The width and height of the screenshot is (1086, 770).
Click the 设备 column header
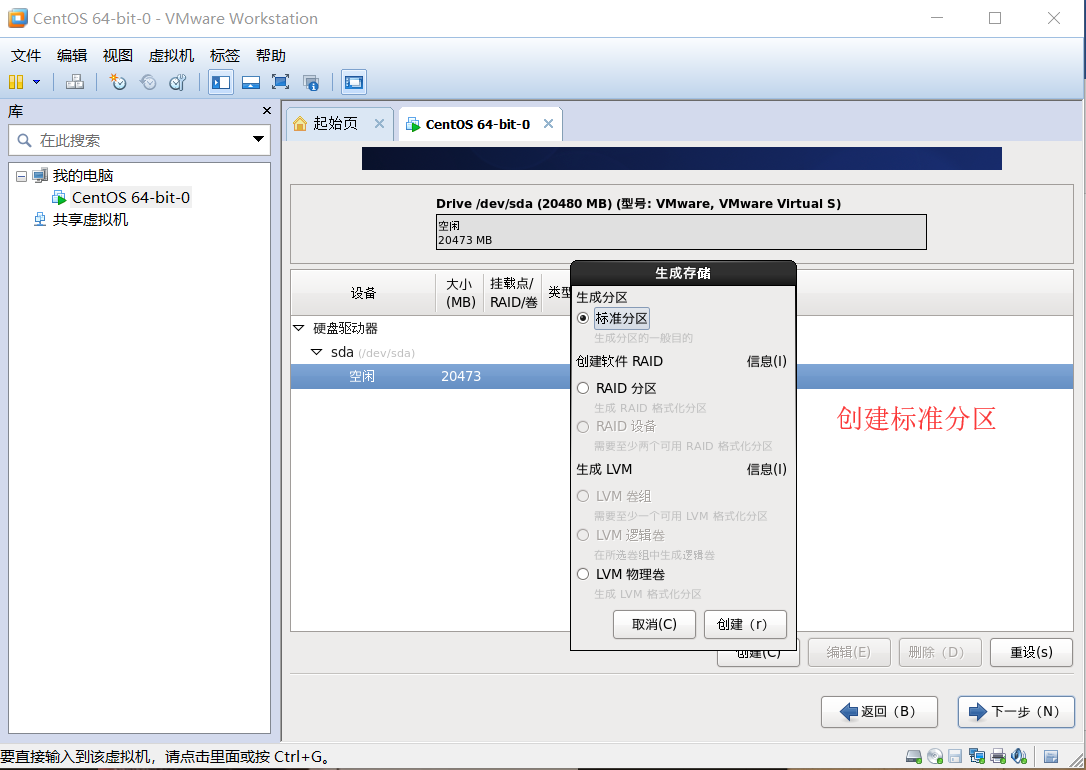pos(363,293)
